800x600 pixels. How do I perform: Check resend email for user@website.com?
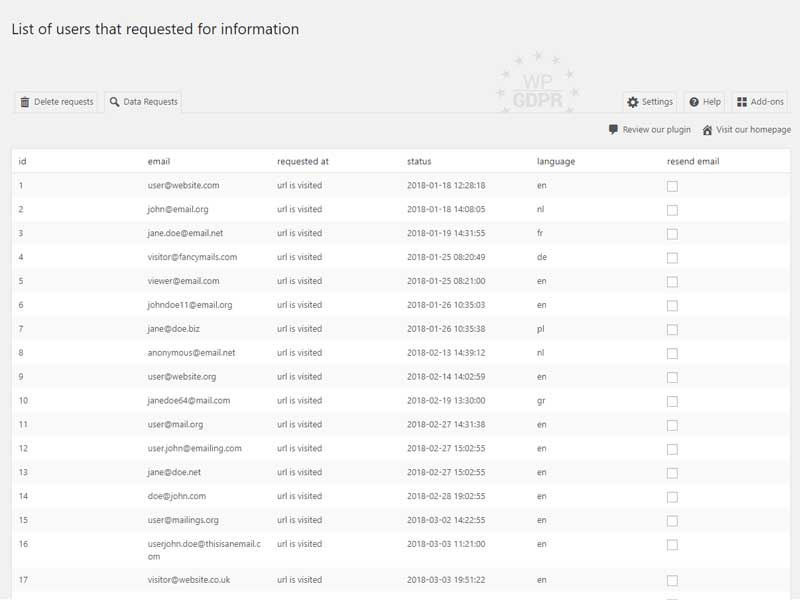672,186
